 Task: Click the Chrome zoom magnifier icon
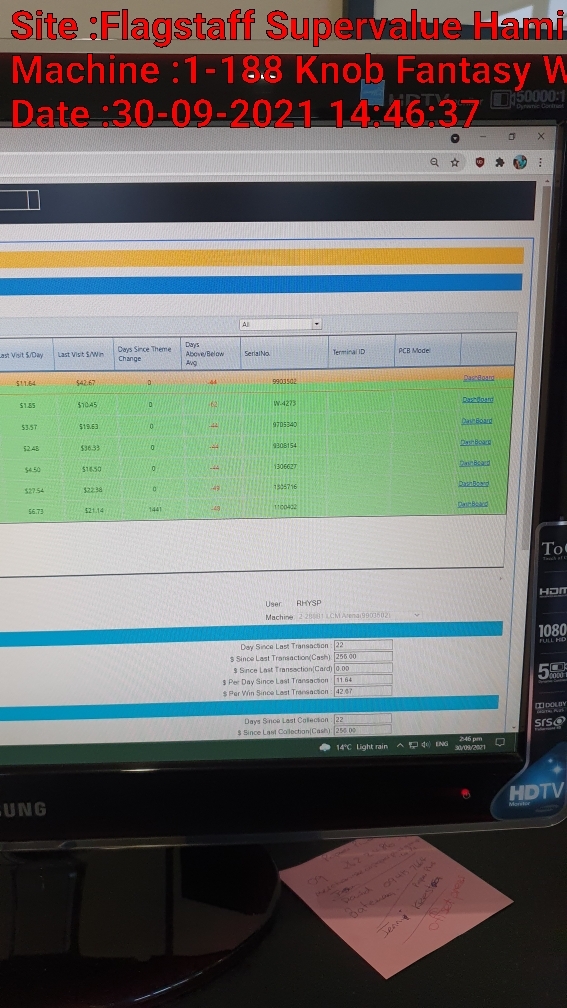coord(435,163)
